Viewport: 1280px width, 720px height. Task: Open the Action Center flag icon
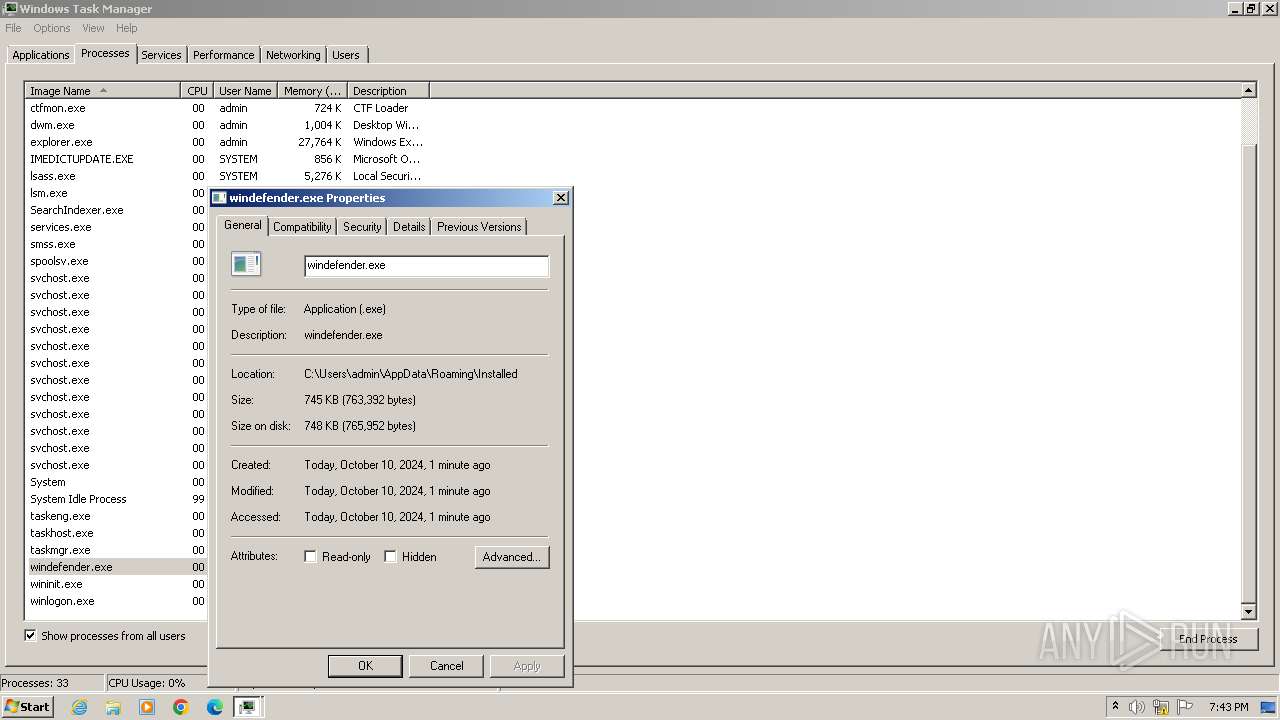(1185, 707)
